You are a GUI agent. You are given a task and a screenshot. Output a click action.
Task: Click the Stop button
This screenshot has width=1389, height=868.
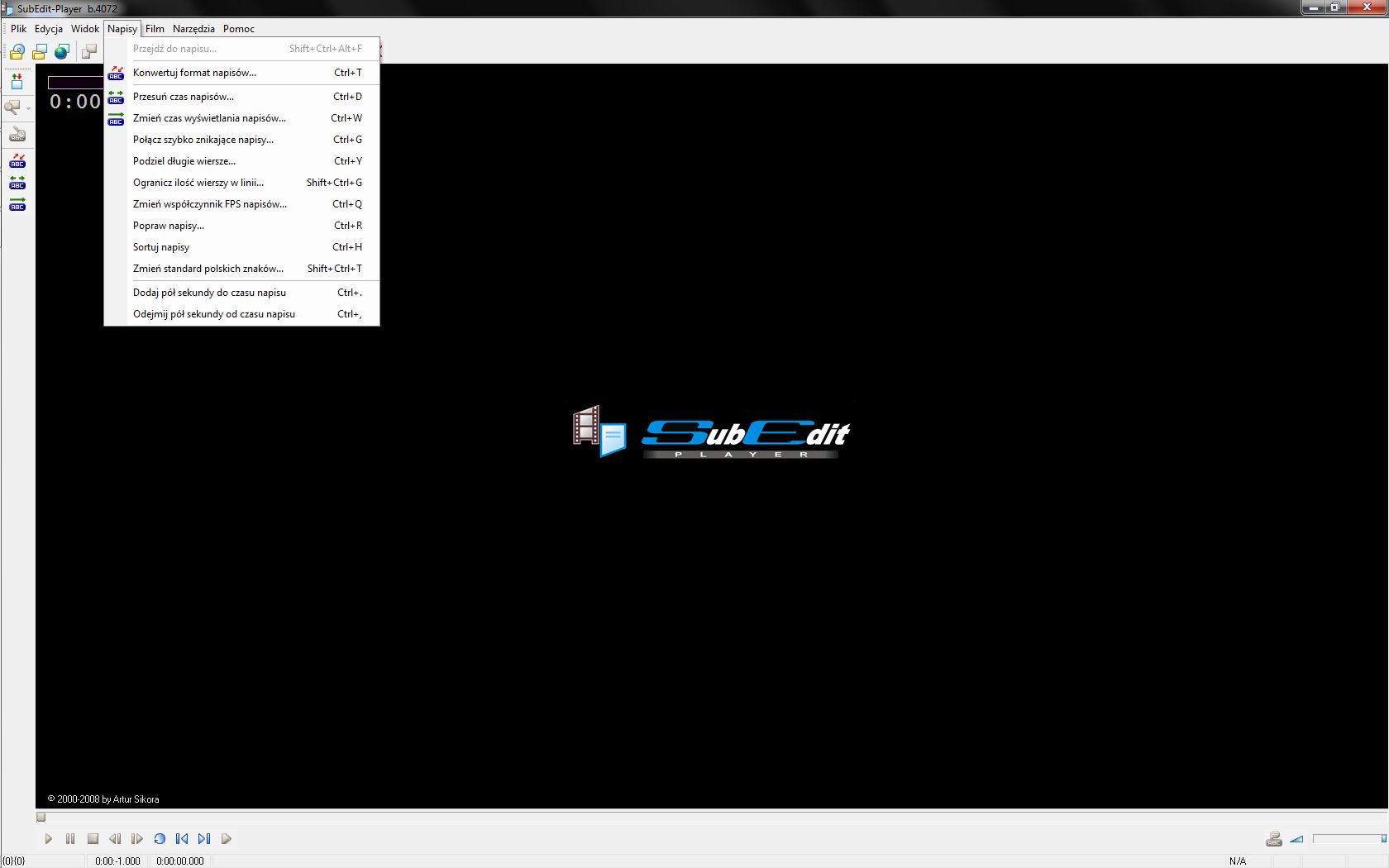click(93, 838)
